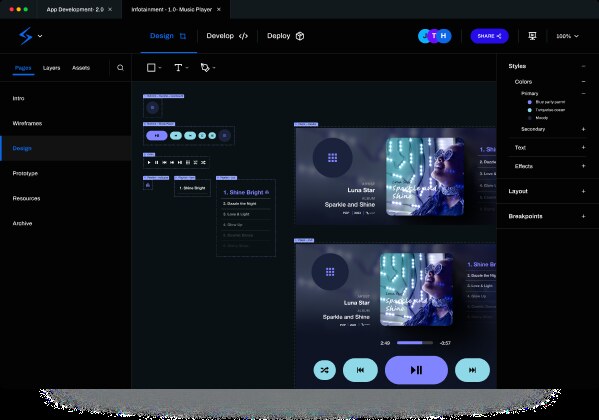599x420 pixels.
Task: Select the small play icon in icons row
Action: tap(149, 162)
